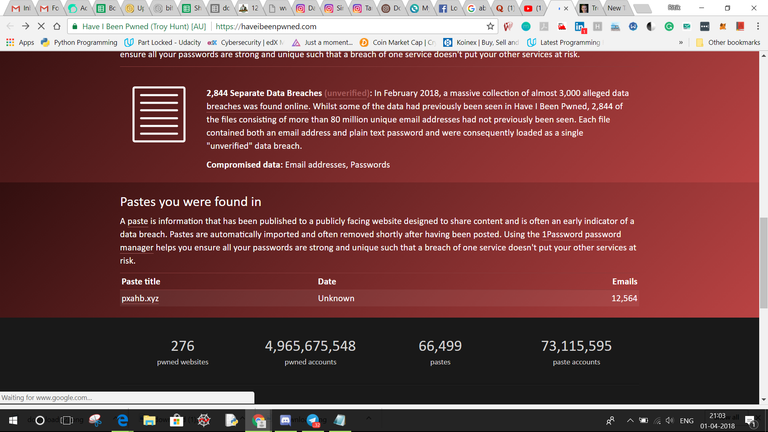Open File Explorer from the taskbar
768x432 pixels.
[149, 420]
